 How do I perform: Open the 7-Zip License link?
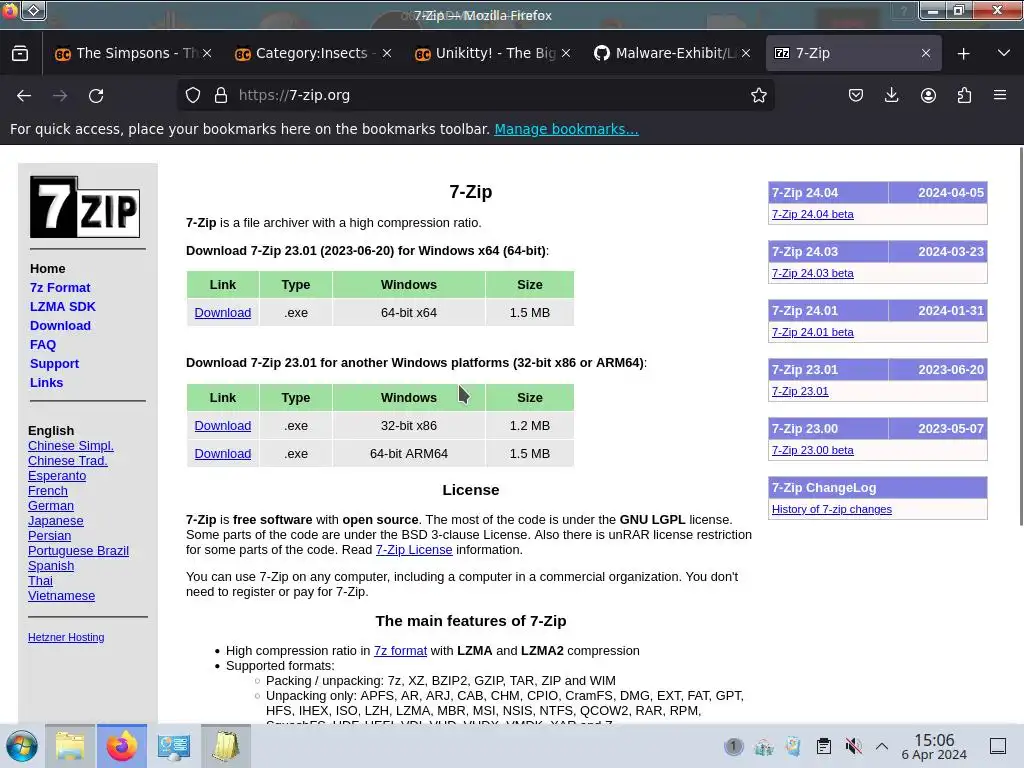[414, 549]
